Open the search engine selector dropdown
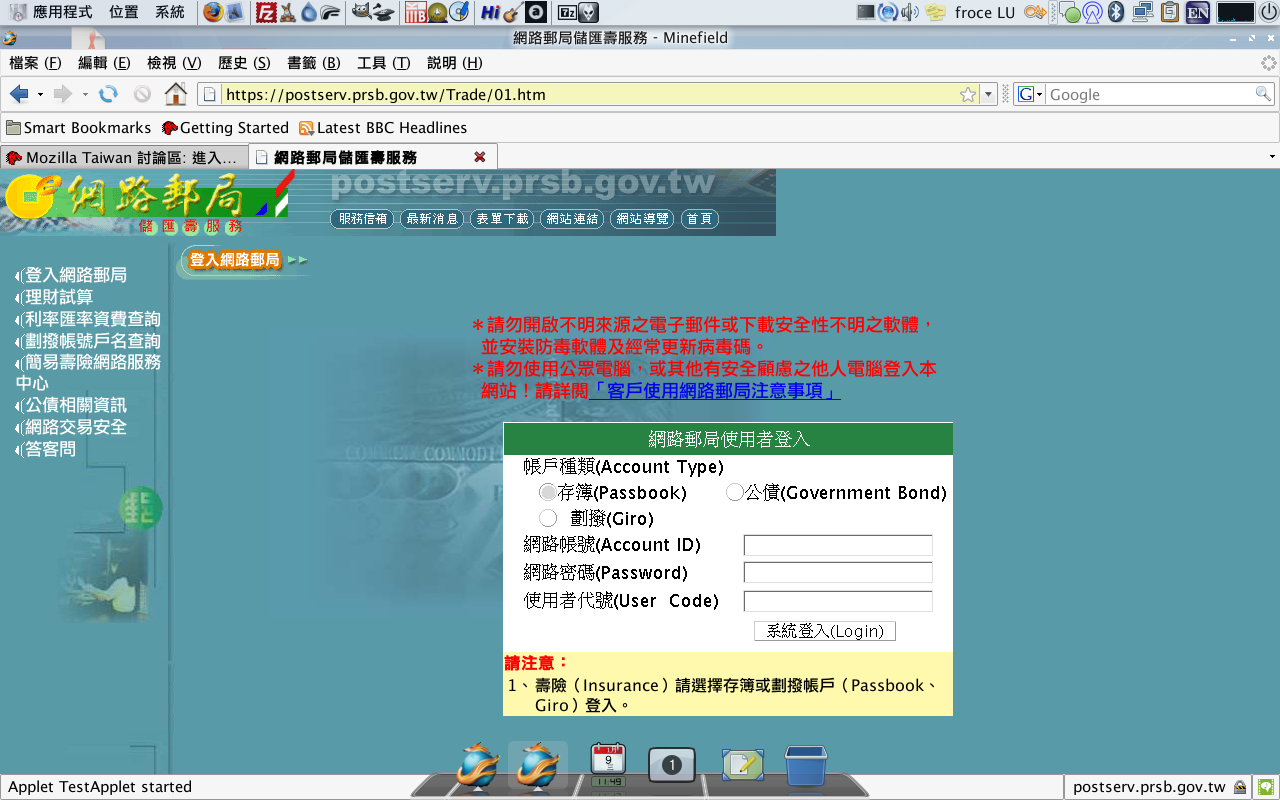The height and width of the screenshot is (800, 1280). click(1029, 94)
